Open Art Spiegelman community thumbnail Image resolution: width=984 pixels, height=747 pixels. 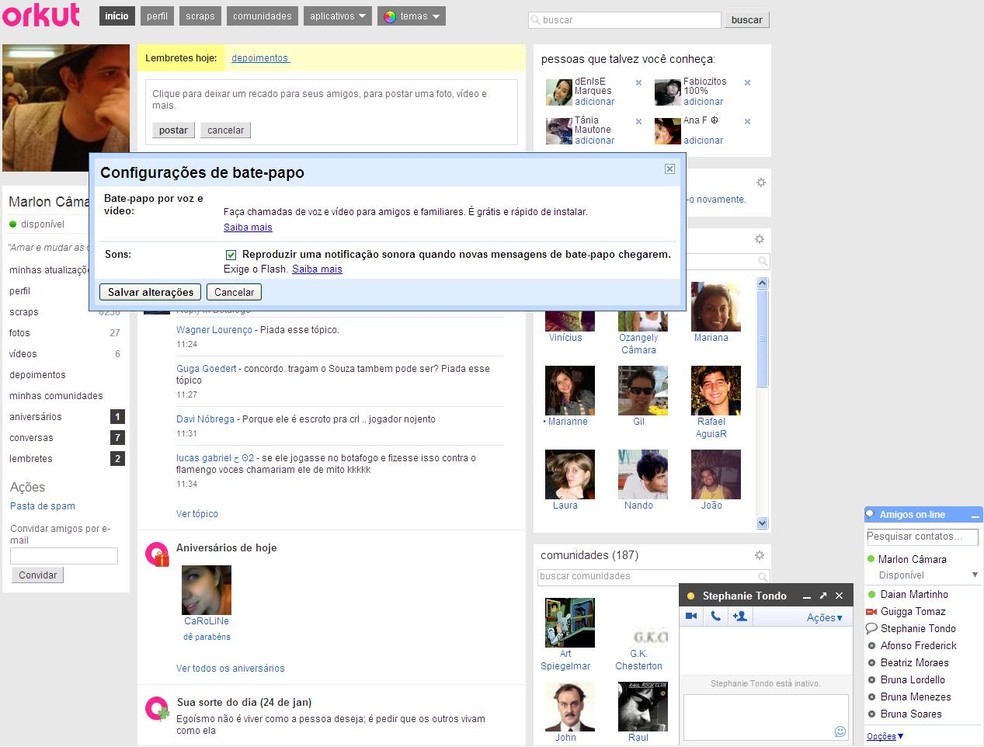click(x=570, y=623)
